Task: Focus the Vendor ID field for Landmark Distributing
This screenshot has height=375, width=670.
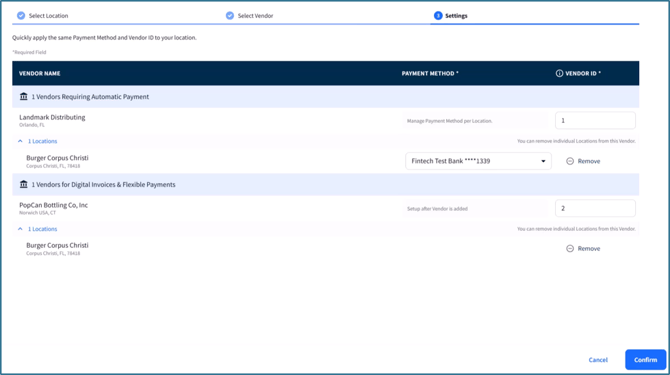Action: point(595,120)
